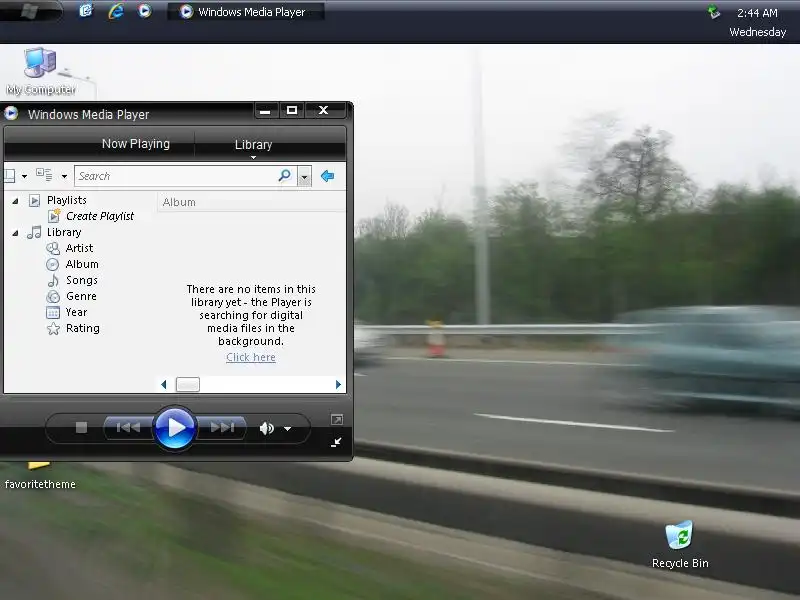Viewport: 800px width, 600px height.
Task: Click the Library music notes icon
Action: click(34, 232)
